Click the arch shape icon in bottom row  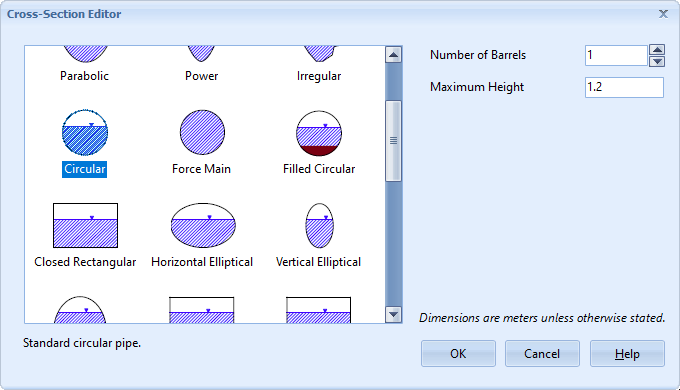point(80,310)
